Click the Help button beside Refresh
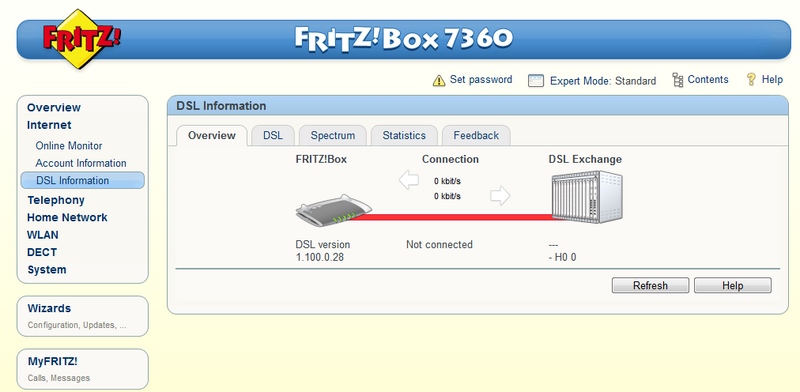800x392 pixels. (733, 285)
